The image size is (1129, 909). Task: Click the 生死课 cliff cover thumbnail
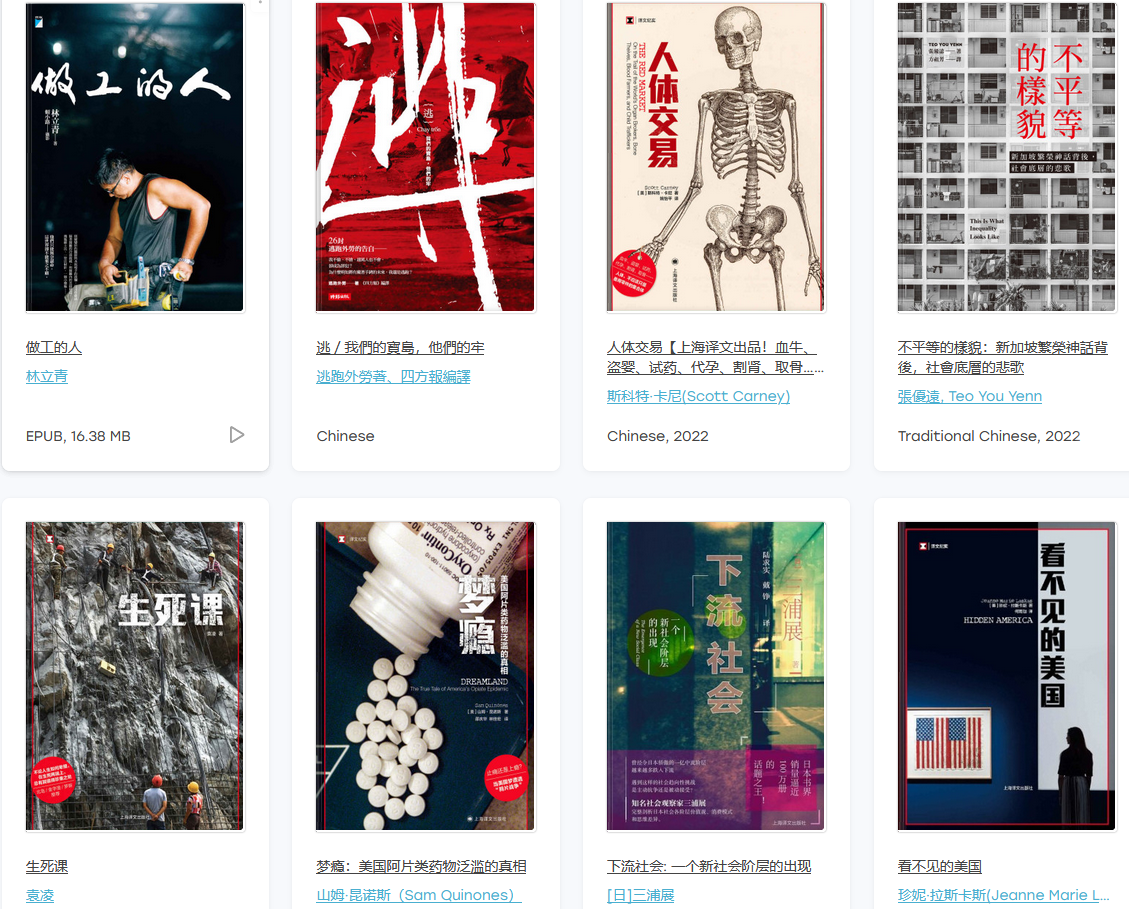(x=135, y=676)
